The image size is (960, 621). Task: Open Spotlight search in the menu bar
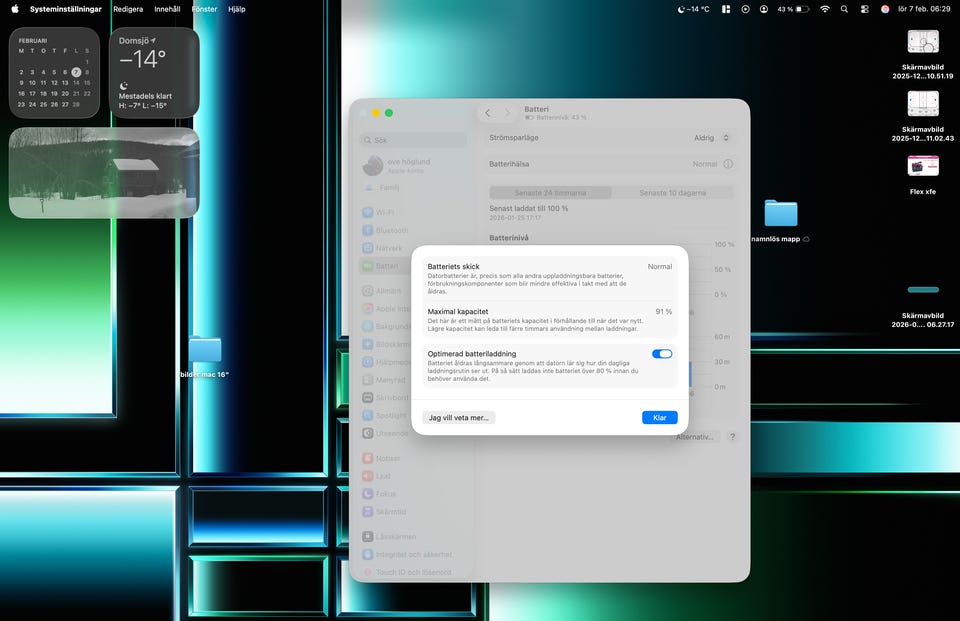[x=844, y=9]
